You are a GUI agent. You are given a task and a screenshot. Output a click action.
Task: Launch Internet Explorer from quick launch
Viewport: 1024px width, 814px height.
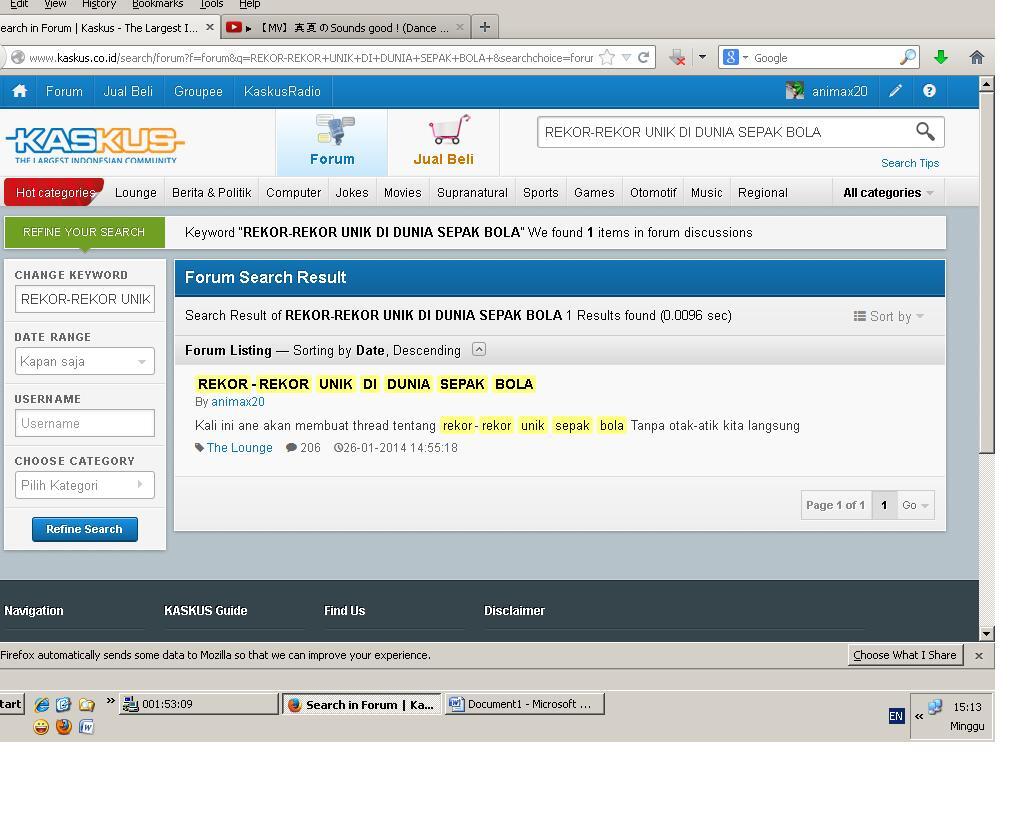tap(42, 704)
